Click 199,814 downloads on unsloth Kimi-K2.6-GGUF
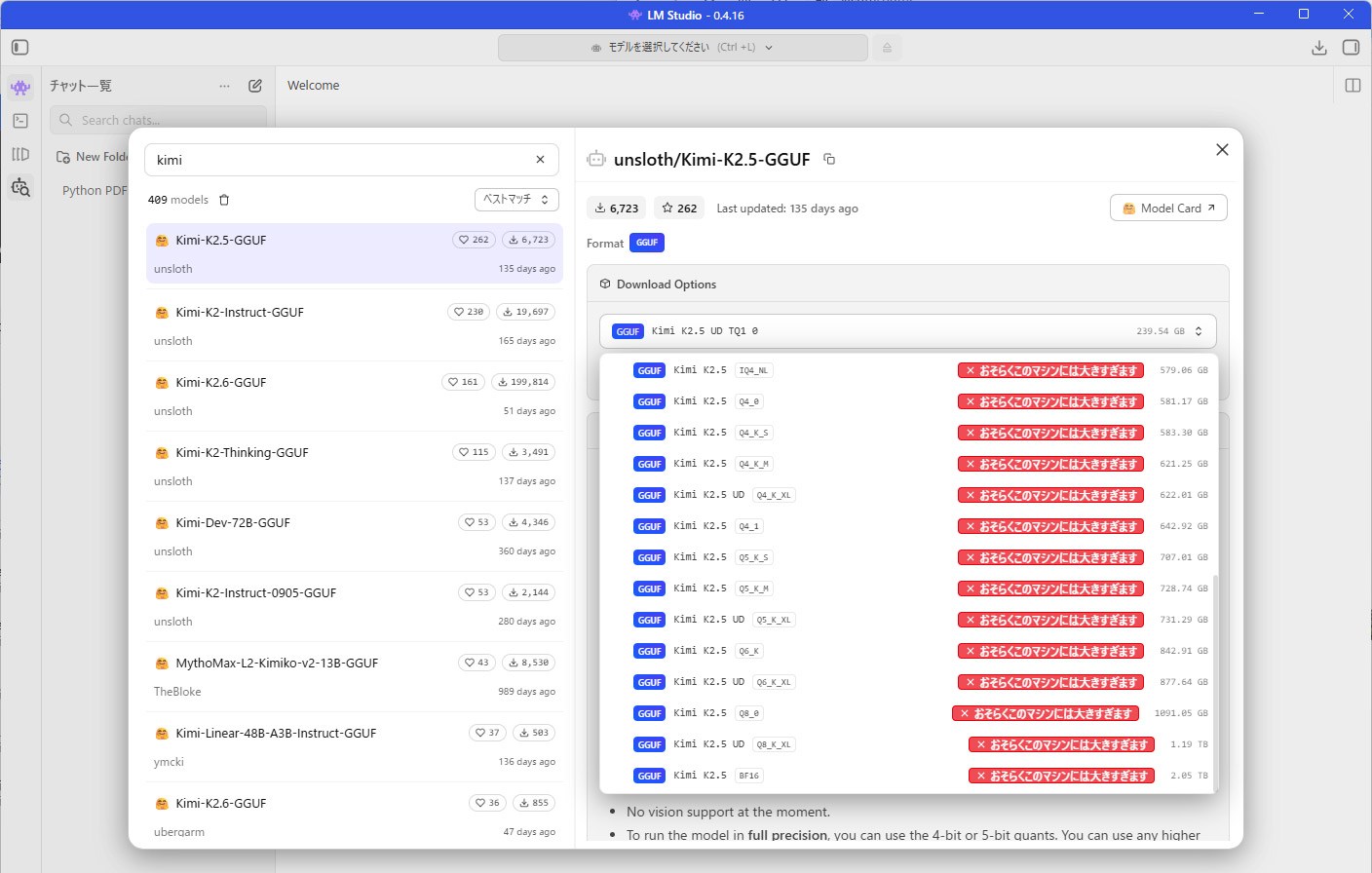The width and height of the screenshot is (1372, 873). pyautogui.click(x=523, y=382)
